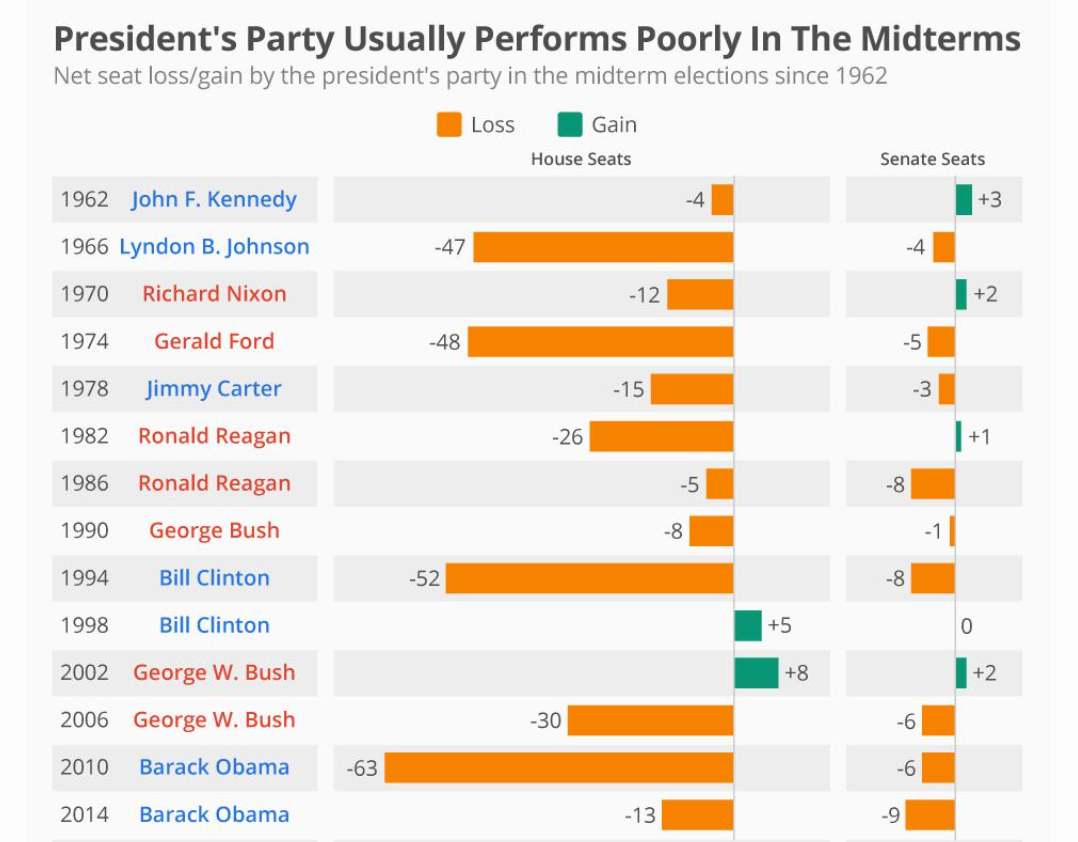Click the chart's main title

coord(537,39)
